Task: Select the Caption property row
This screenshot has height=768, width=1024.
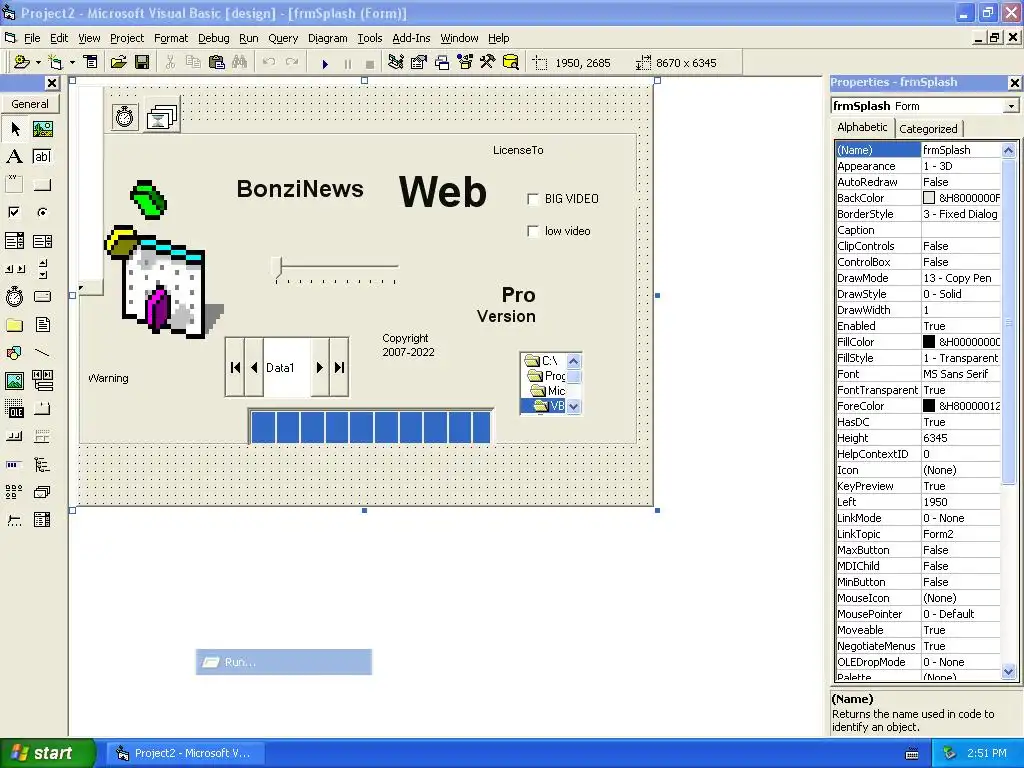Action: pyautogui.click(x=918, y=230)
